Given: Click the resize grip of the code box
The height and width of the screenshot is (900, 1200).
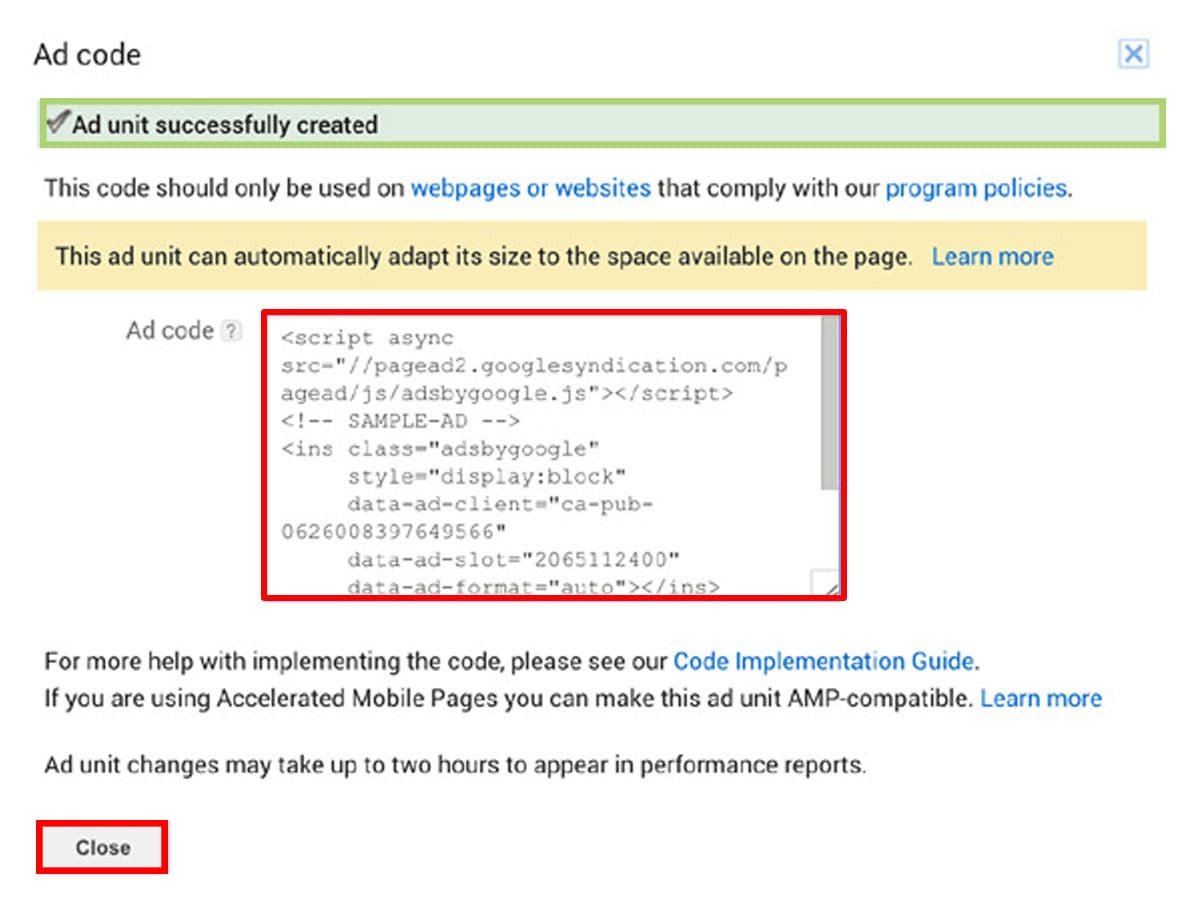Looking at the screenshot, I should pyautogui.click(x=827, y=583).
